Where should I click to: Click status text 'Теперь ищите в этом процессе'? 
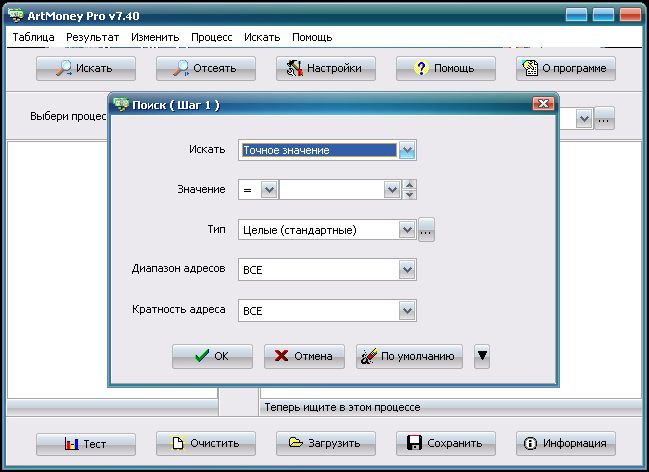342,408
